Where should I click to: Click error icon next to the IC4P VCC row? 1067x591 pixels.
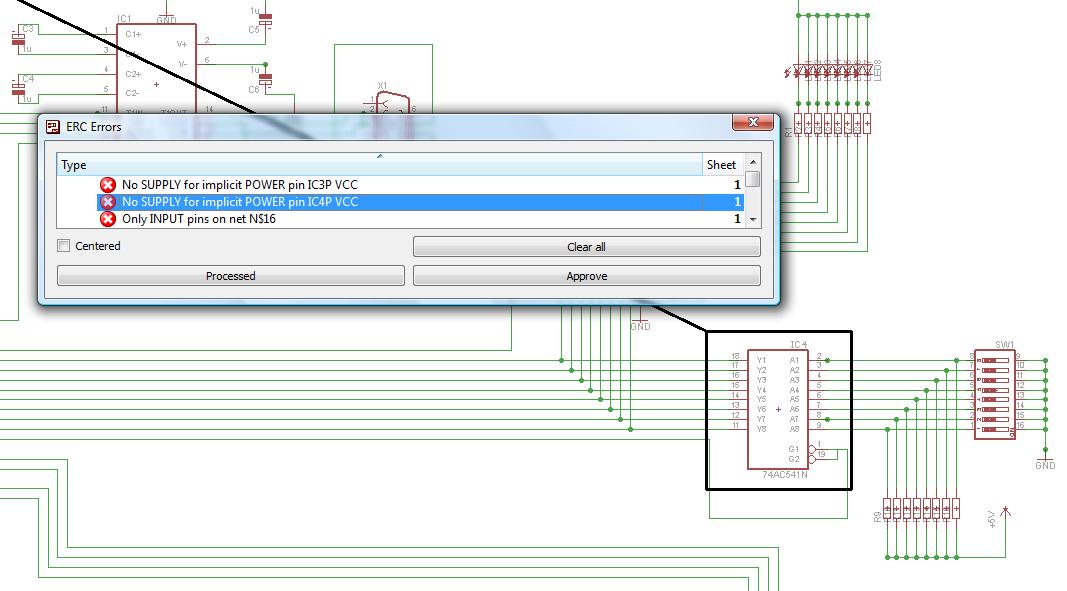pyautogui.click(x=108, y=202)
